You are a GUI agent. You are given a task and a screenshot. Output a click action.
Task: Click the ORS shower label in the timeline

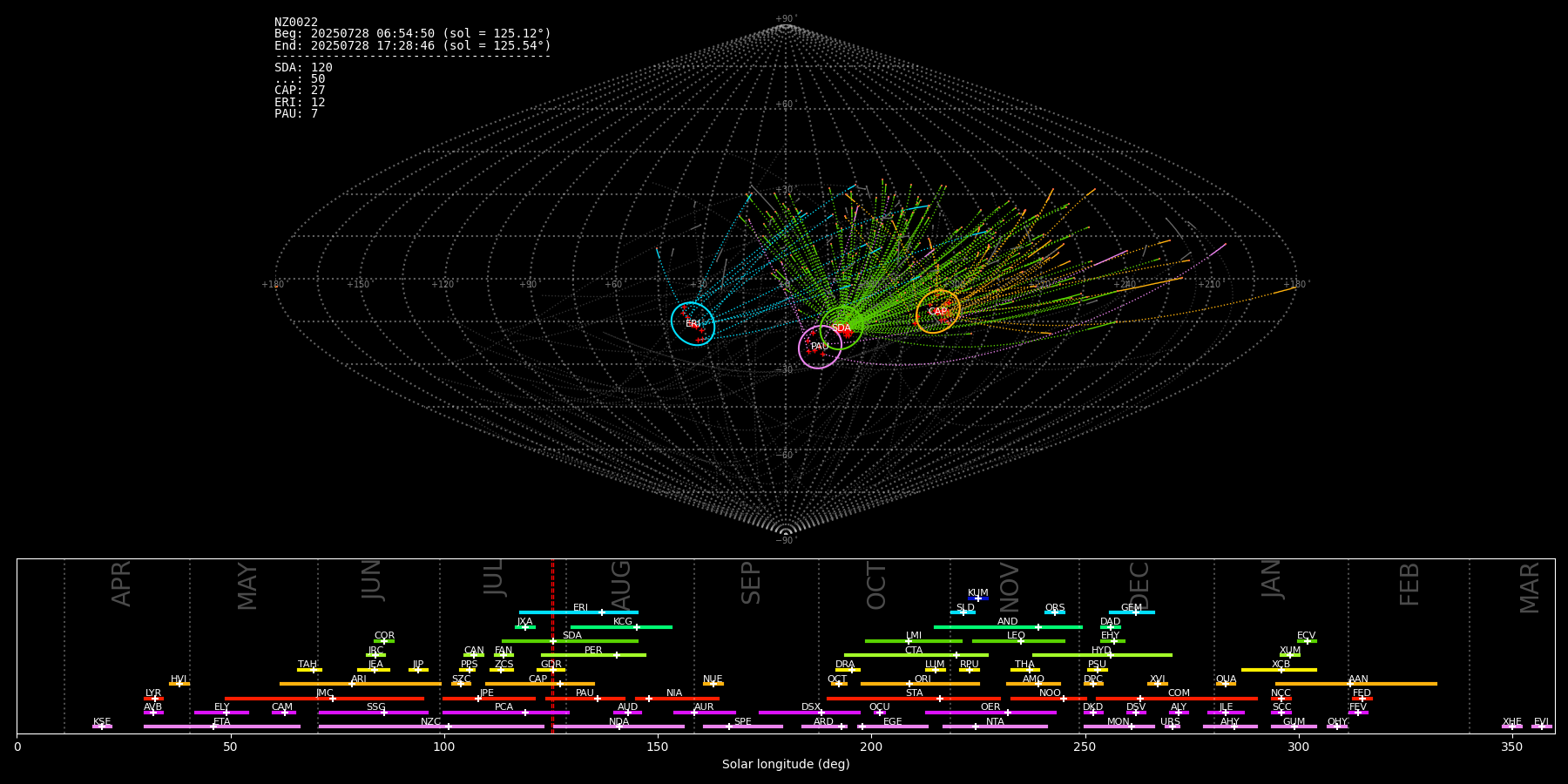click(x=1055, y=608)
